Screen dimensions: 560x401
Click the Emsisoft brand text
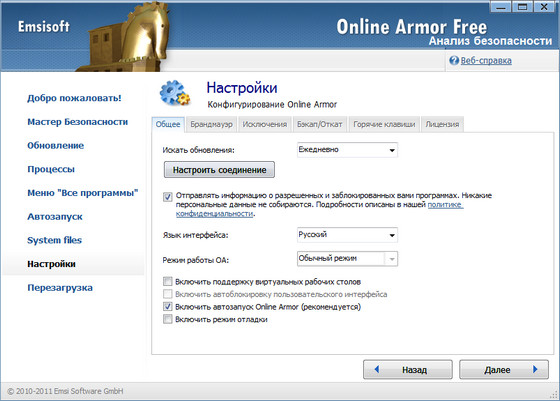(44, 27)
